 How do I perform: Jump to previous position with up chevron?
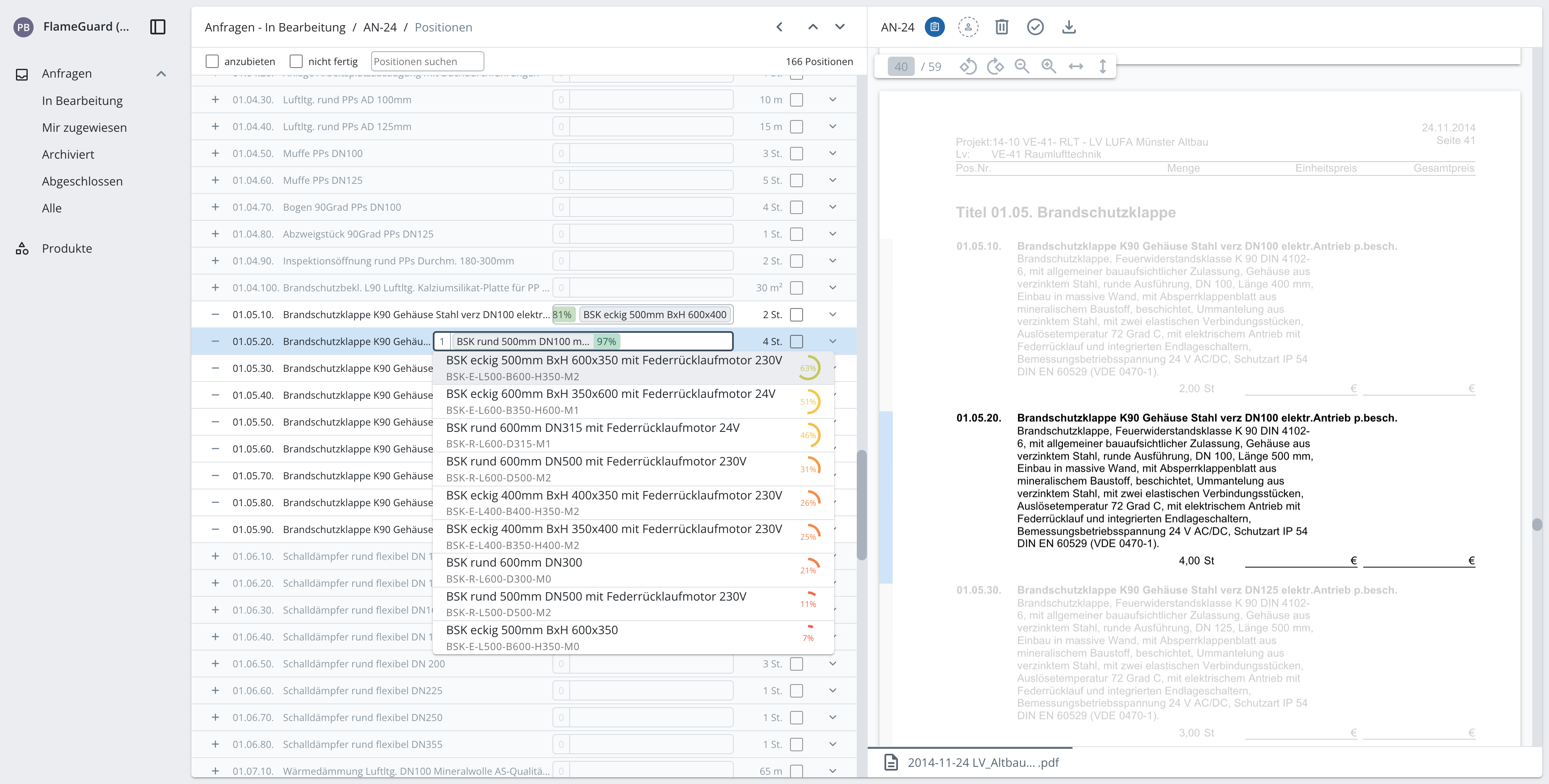[813, 27]
